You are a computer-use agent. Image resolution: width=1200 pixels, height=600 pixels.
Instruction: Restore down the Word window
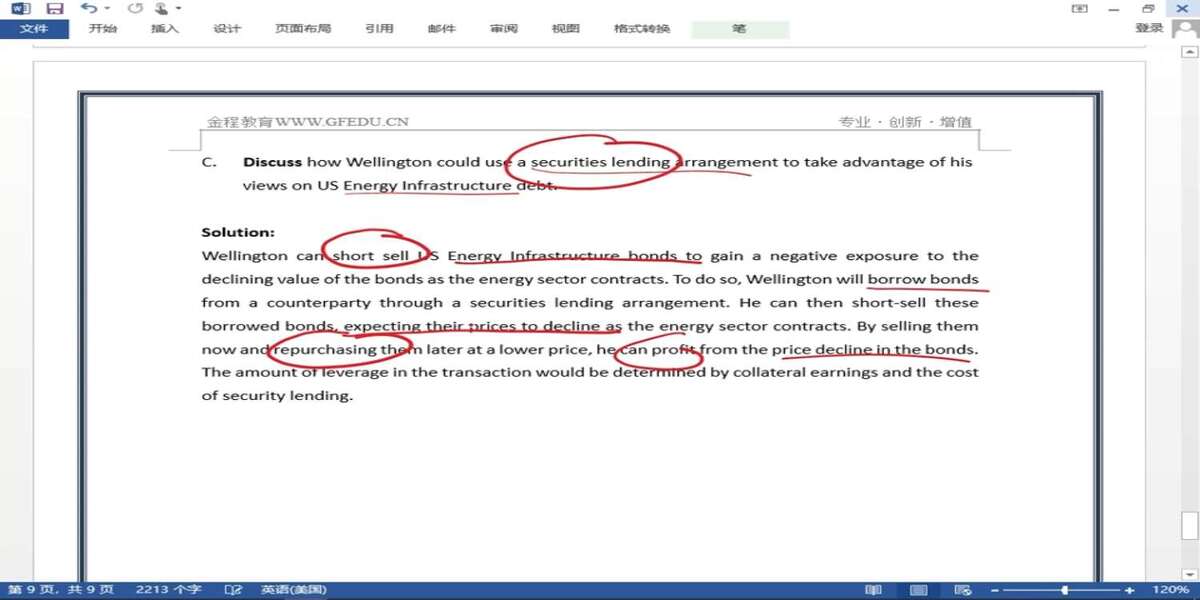(x=1148, y=8)
